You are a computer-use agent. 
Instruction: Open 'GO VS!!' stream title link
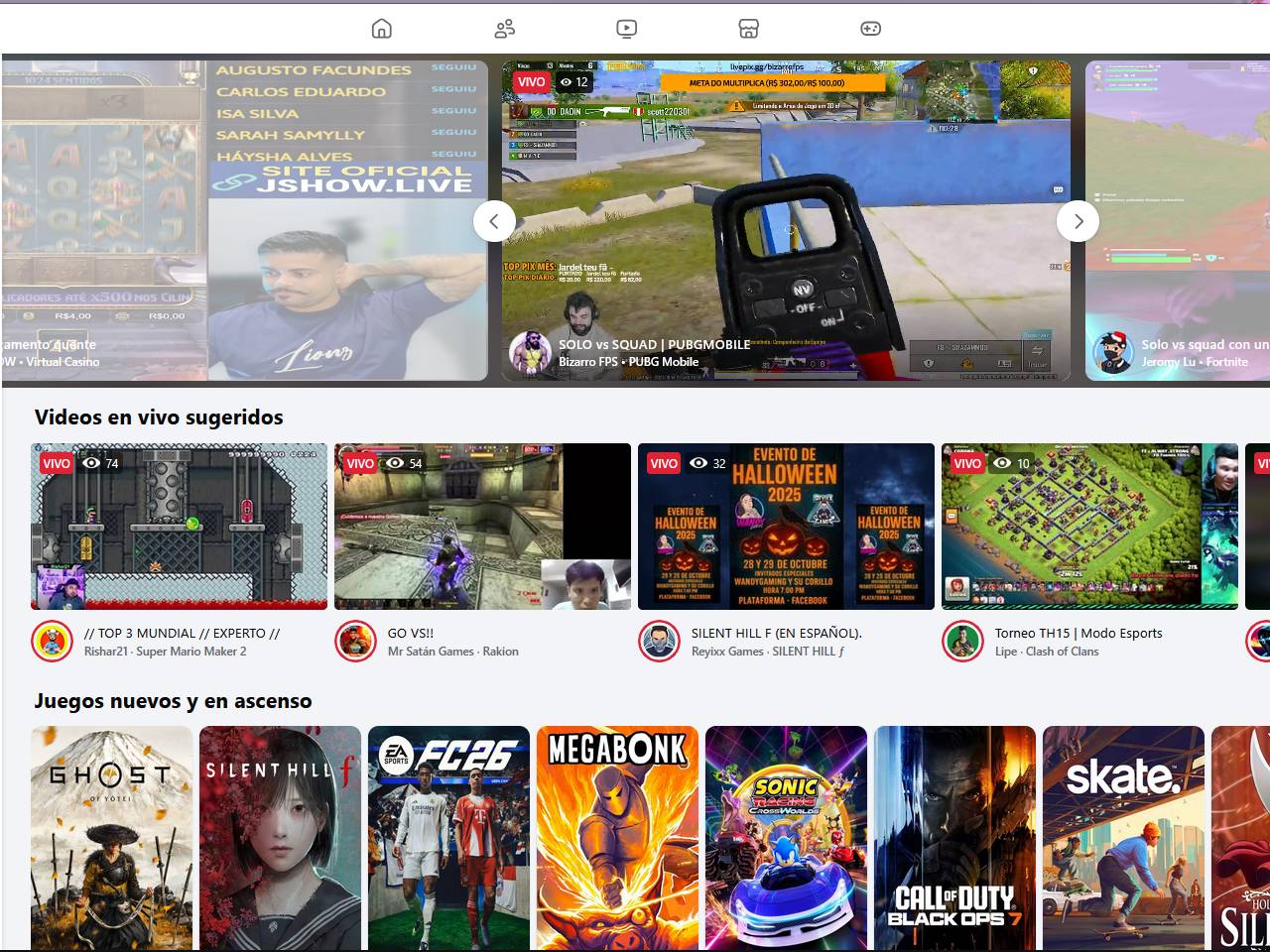(410, 633)
